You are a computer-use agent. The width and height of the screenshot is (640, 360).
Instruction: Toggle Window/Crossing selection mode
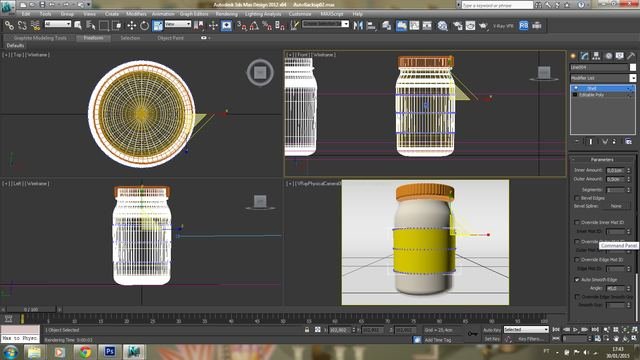[117, 26]
